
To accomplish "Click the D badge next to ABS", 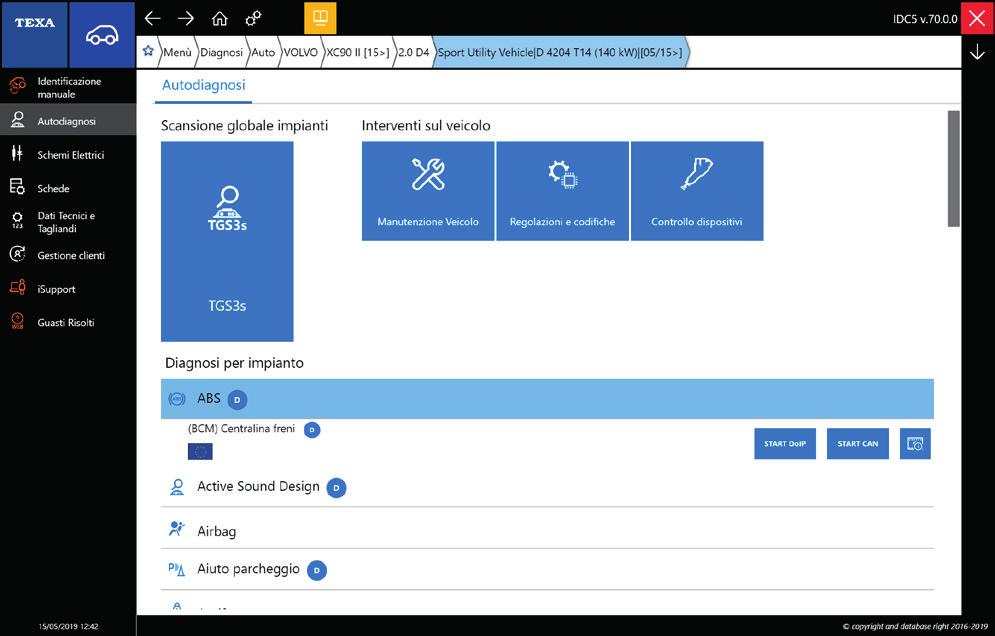I will [x=237, y=400].
